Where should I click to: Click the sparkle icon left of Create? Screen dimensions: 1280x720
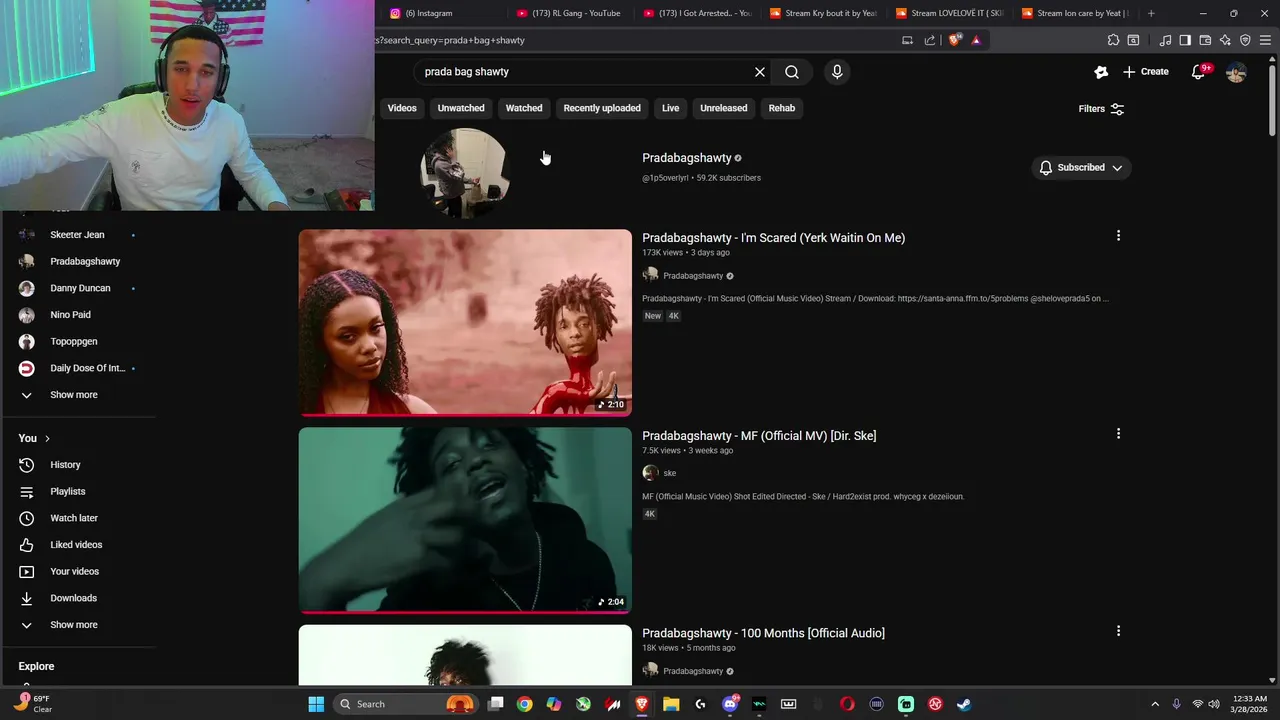(x=1101, y=72)
